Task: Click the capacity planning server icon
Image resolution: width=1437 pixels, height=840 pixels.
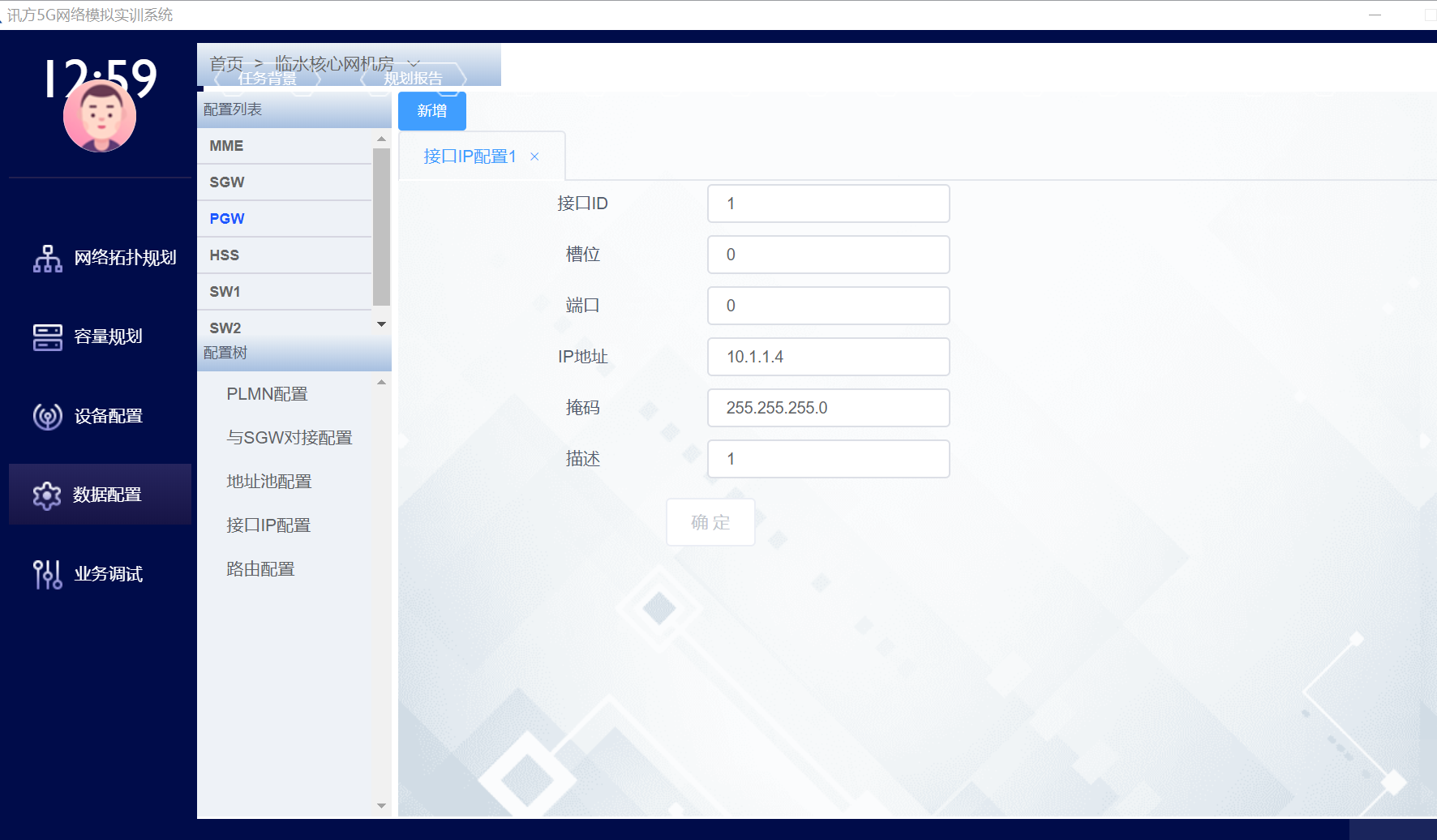Action: click(48, 337)
